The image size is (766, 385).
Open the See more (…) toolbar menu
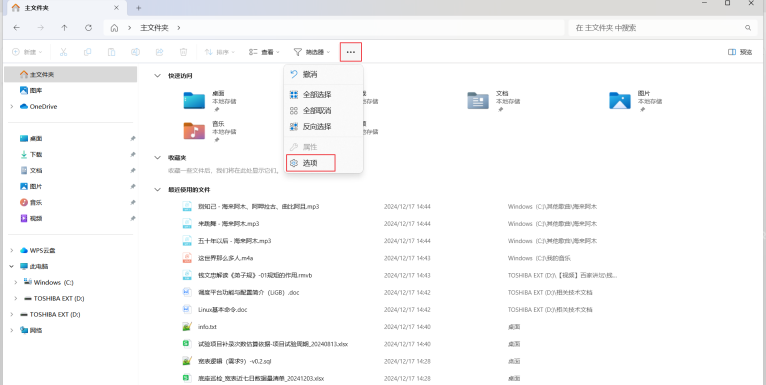point(351,52)
